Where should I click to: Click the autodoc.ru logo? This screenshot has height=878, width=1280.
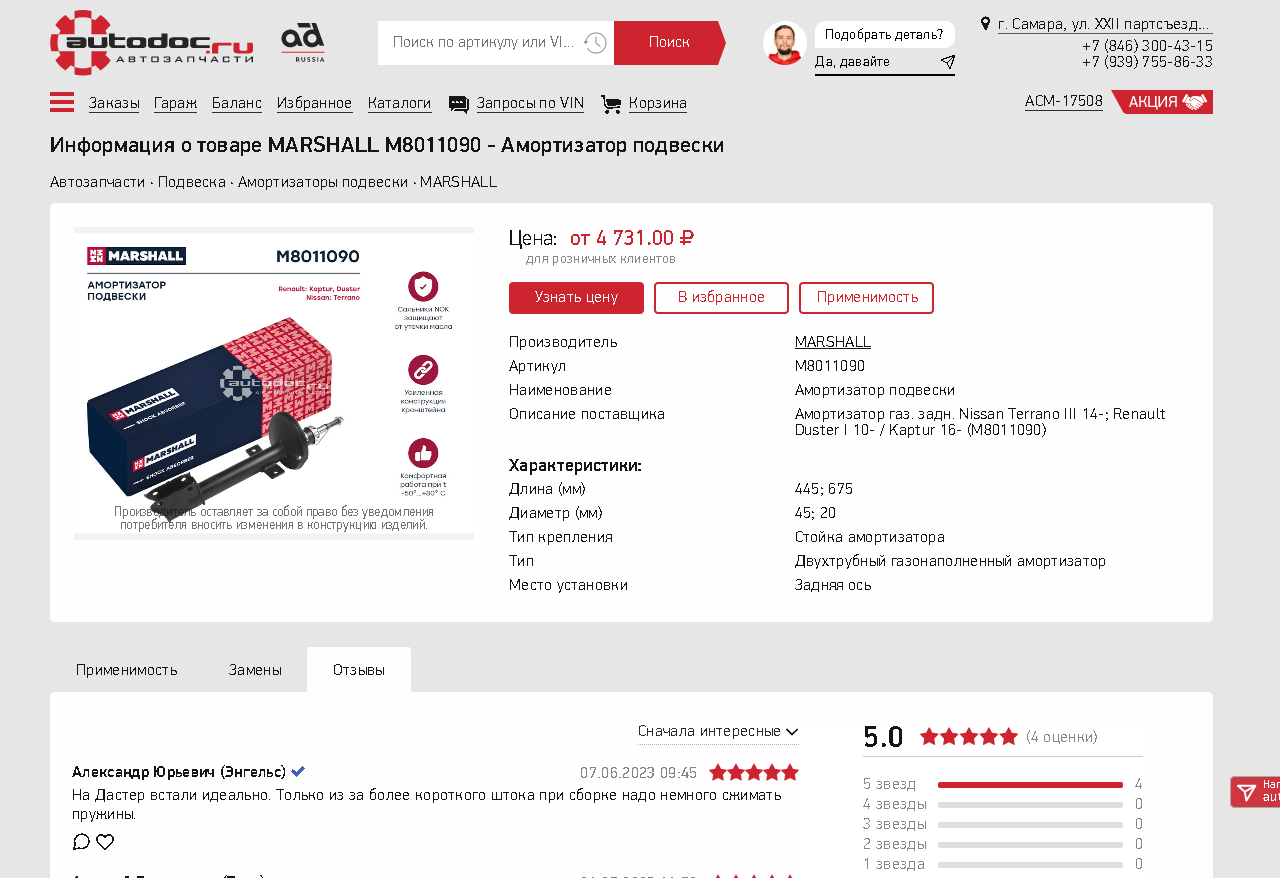pos(151,43)
